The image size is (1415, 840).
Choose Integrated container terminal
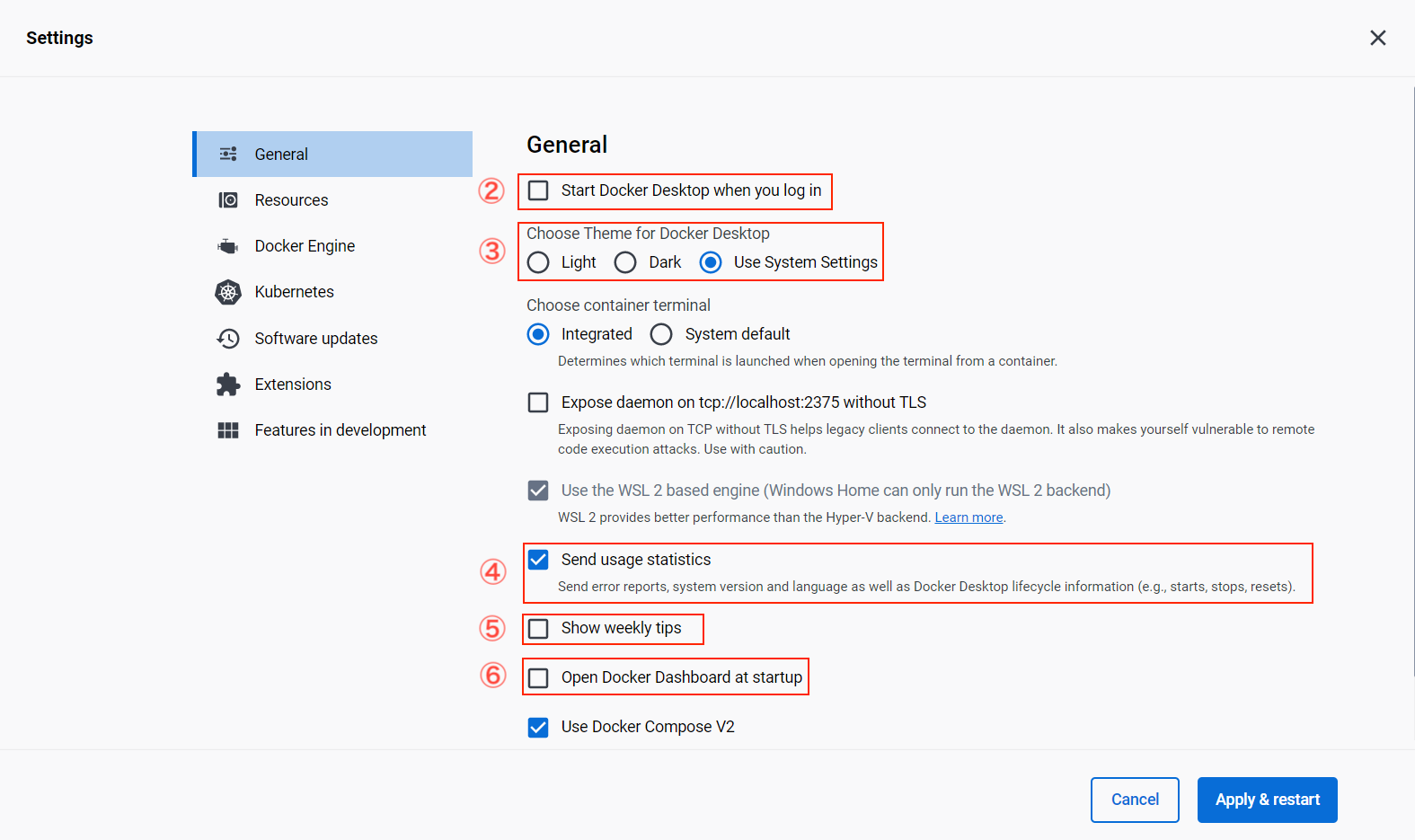538,334
